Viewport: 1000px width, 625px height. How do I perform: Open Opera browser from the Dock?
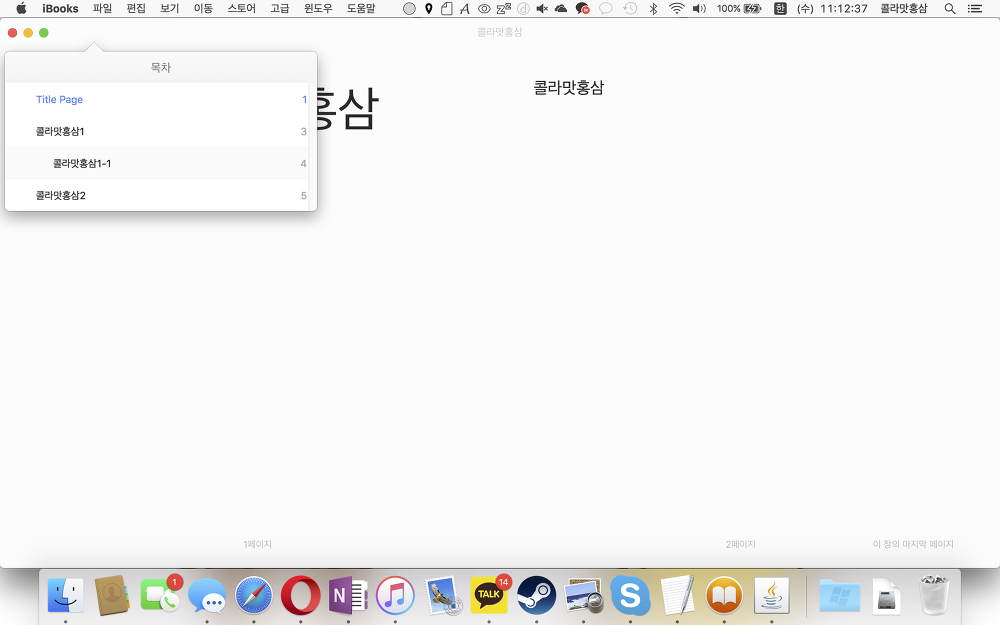(301, 597)
